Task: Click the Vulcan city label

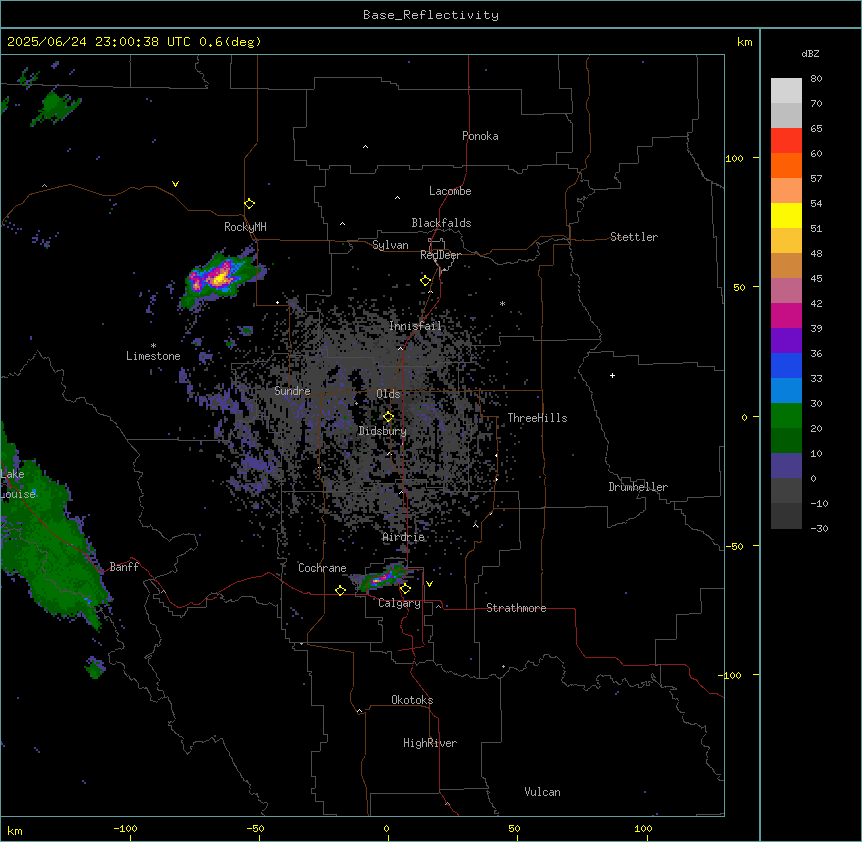Action: [x=543, y=792]
